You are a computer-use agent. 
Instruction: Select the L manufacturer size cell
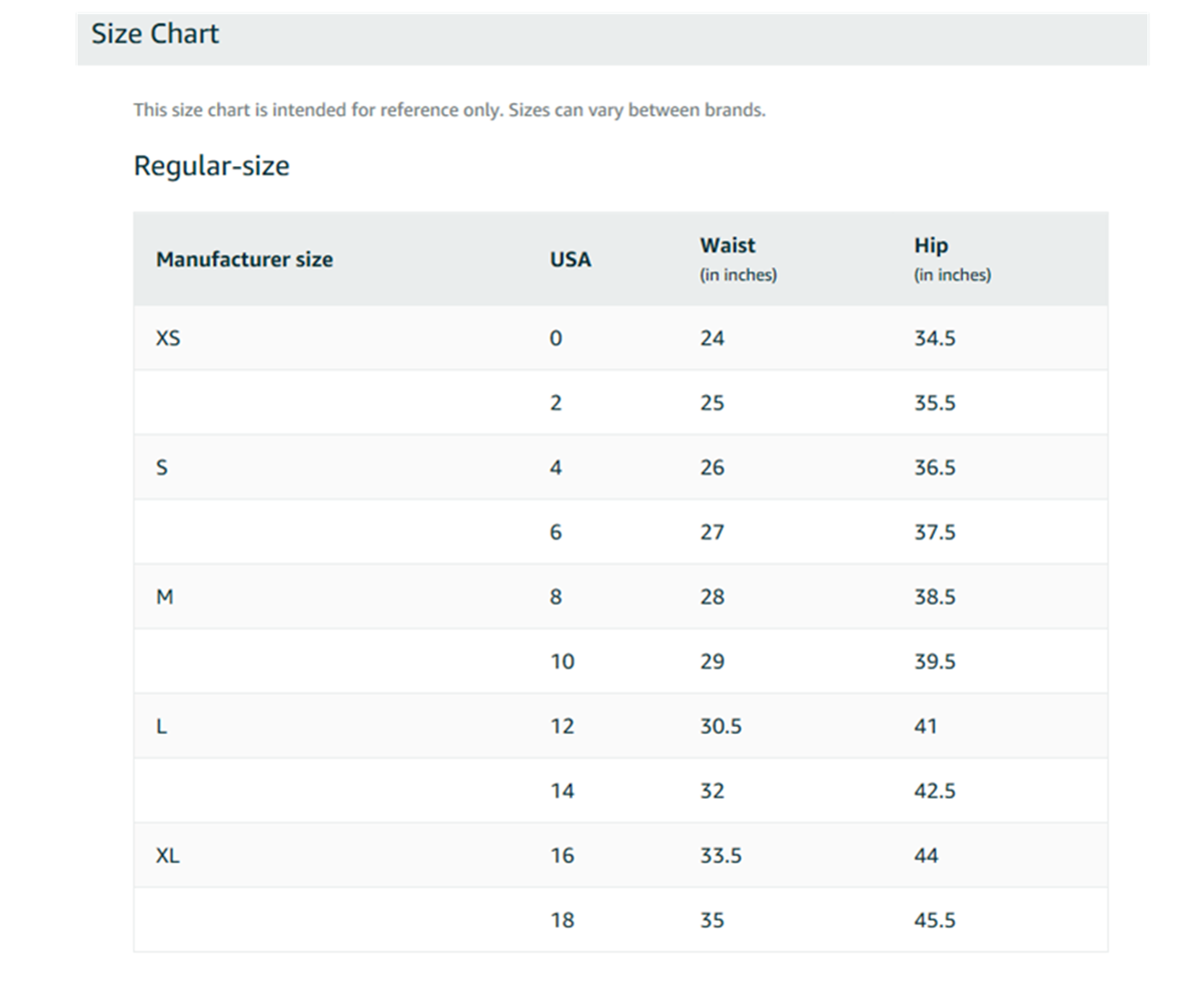161,727
